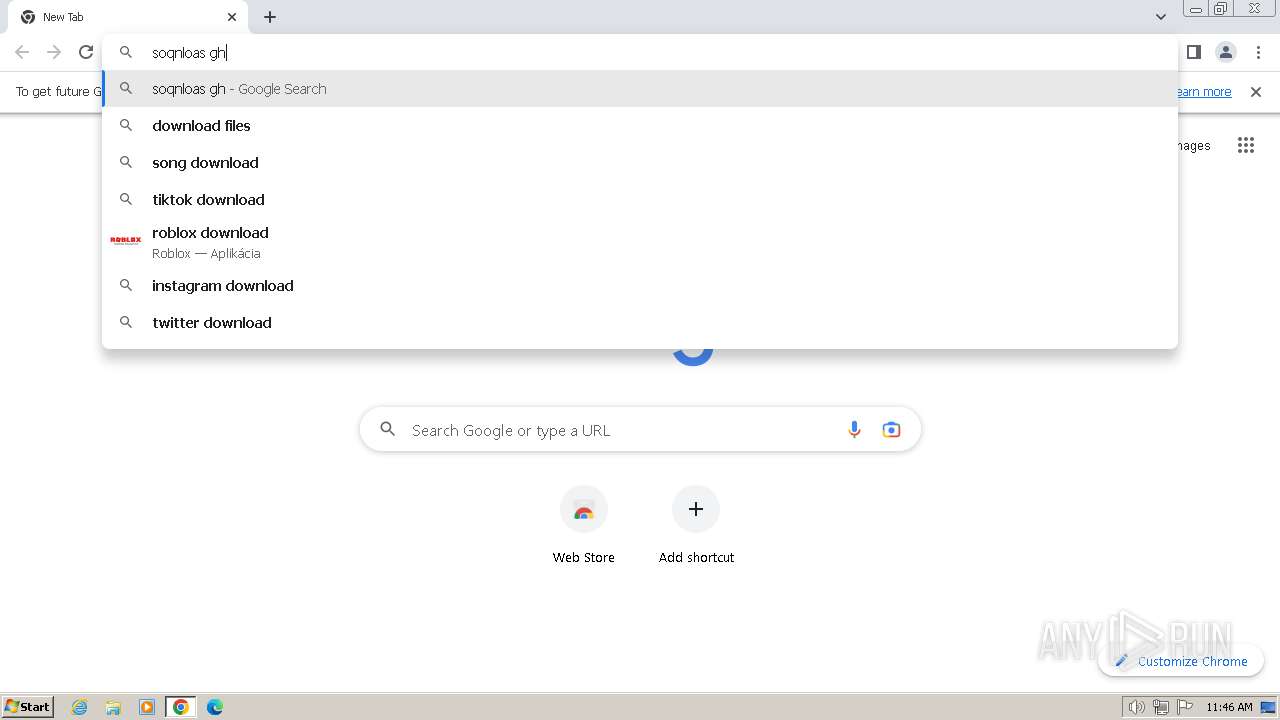Choose 'tiktok download' suggestion
1280x720 pixels.
pos(640,200)
